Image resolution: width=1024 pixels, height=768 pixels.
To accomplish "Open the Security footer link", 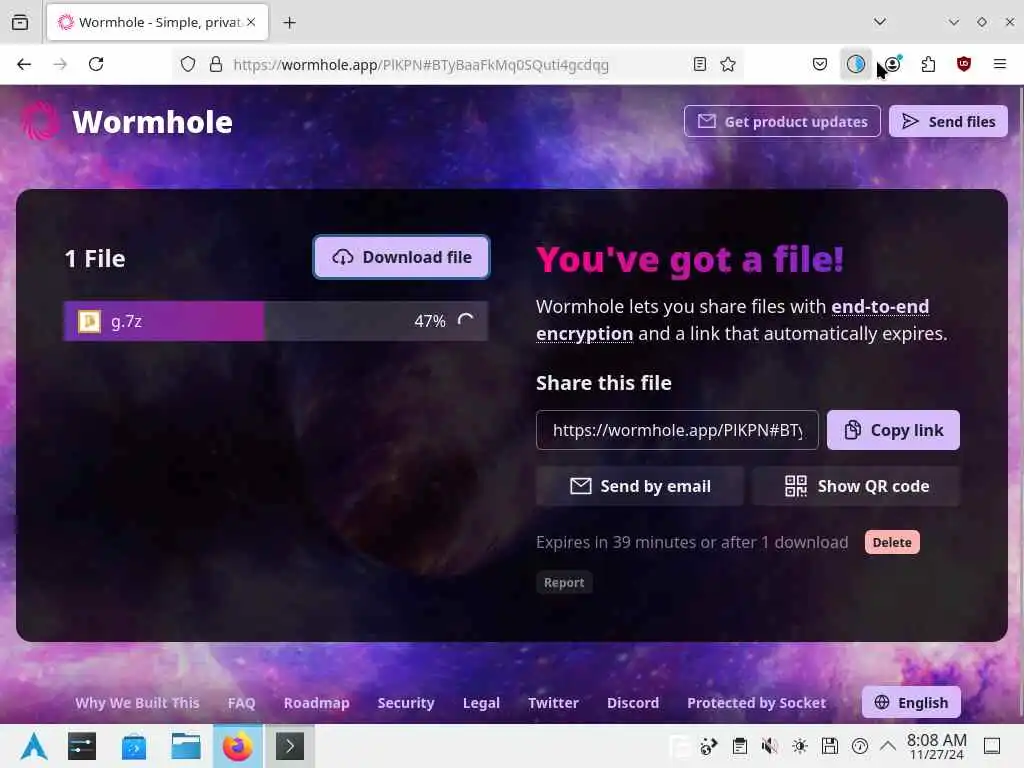I will [406, 703].
